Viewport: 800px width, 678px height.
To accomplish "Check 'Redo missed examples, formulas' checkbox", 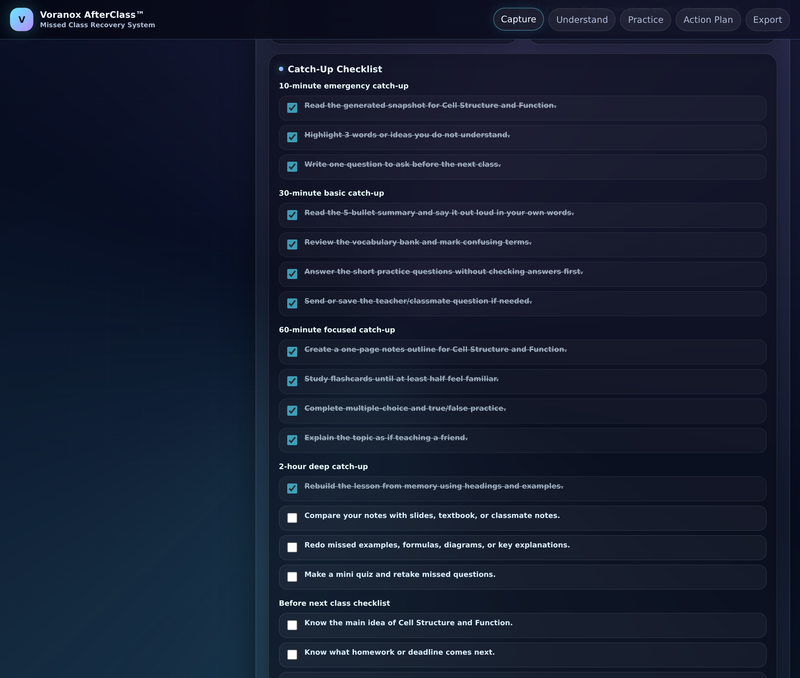I will coord(292,547).
